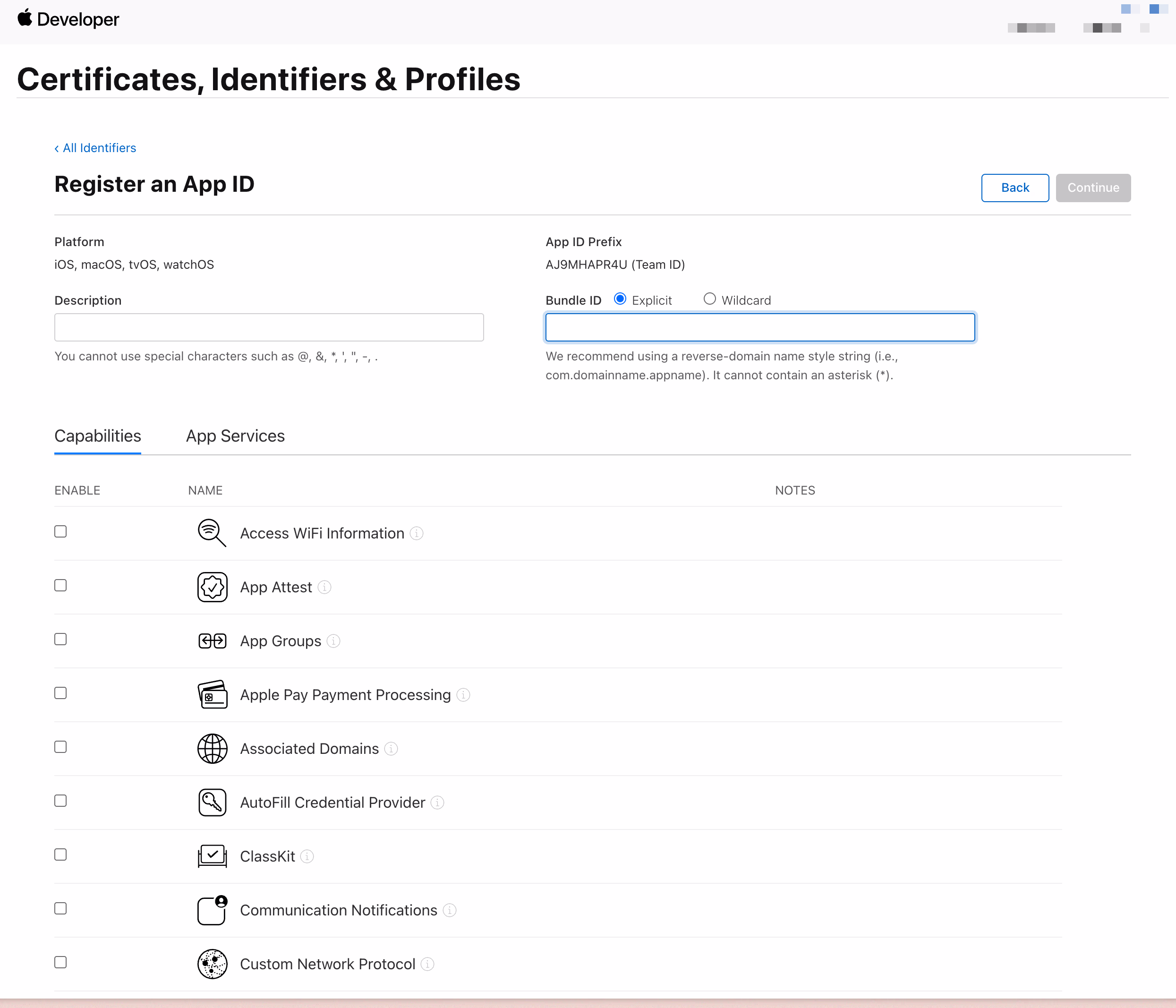Open info tooltip for Communication Notifications
1176x1008 pixels.
(x=450, y=910)
